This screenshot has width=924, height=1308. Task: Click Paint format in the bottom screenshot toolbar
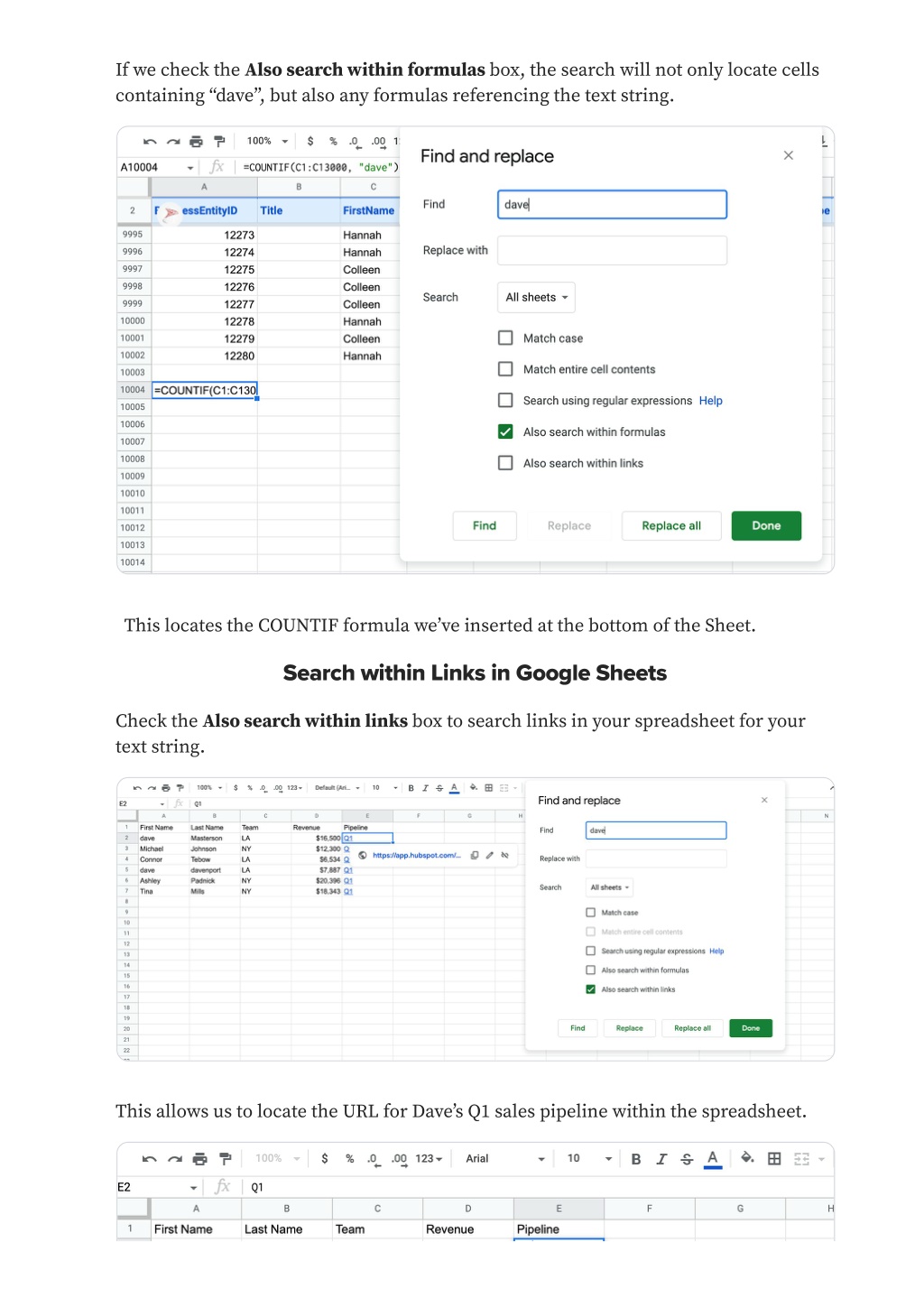click(226, 1160)
